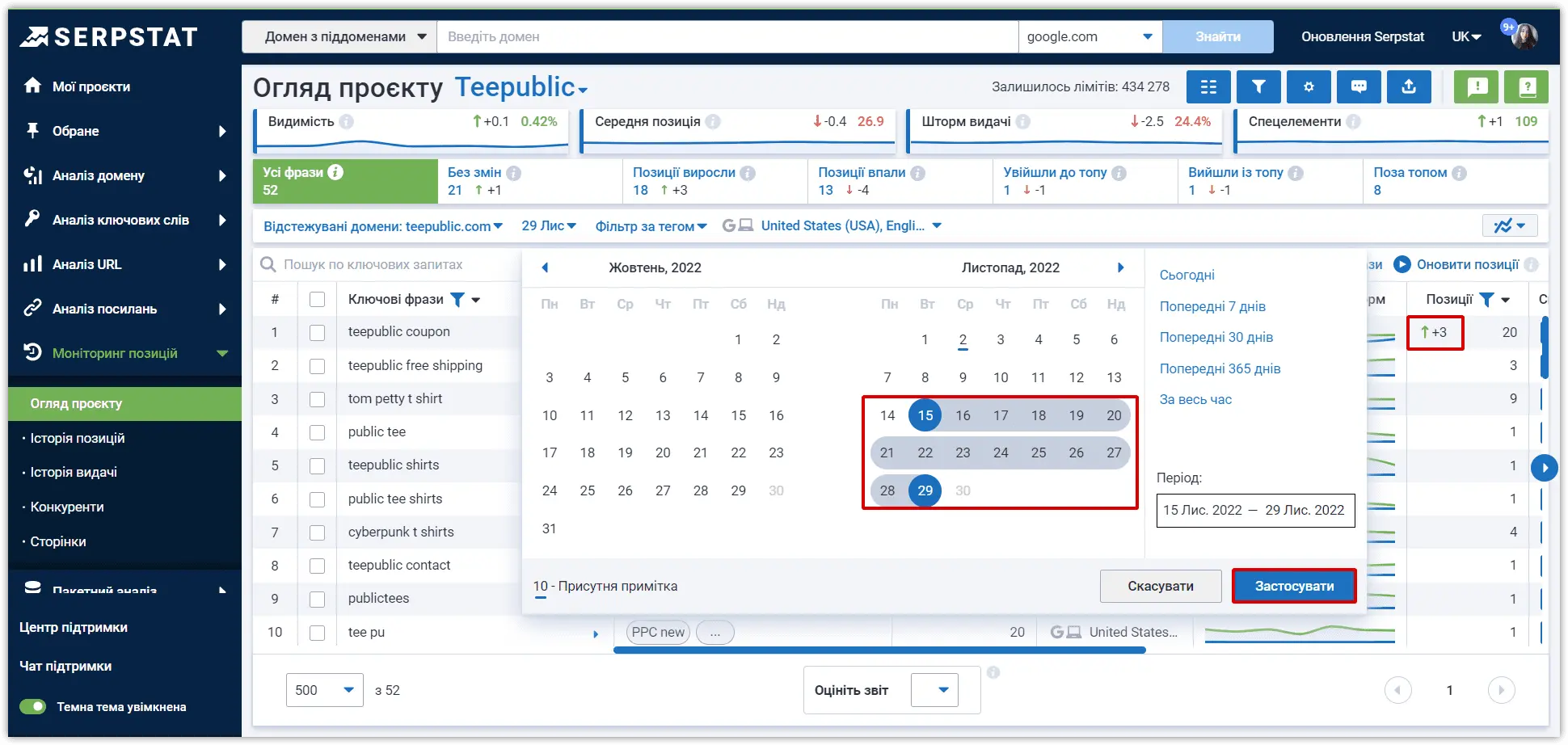1568x745 pixels.
Task: Click the period date range field
Action: [x=1255, y=510]
